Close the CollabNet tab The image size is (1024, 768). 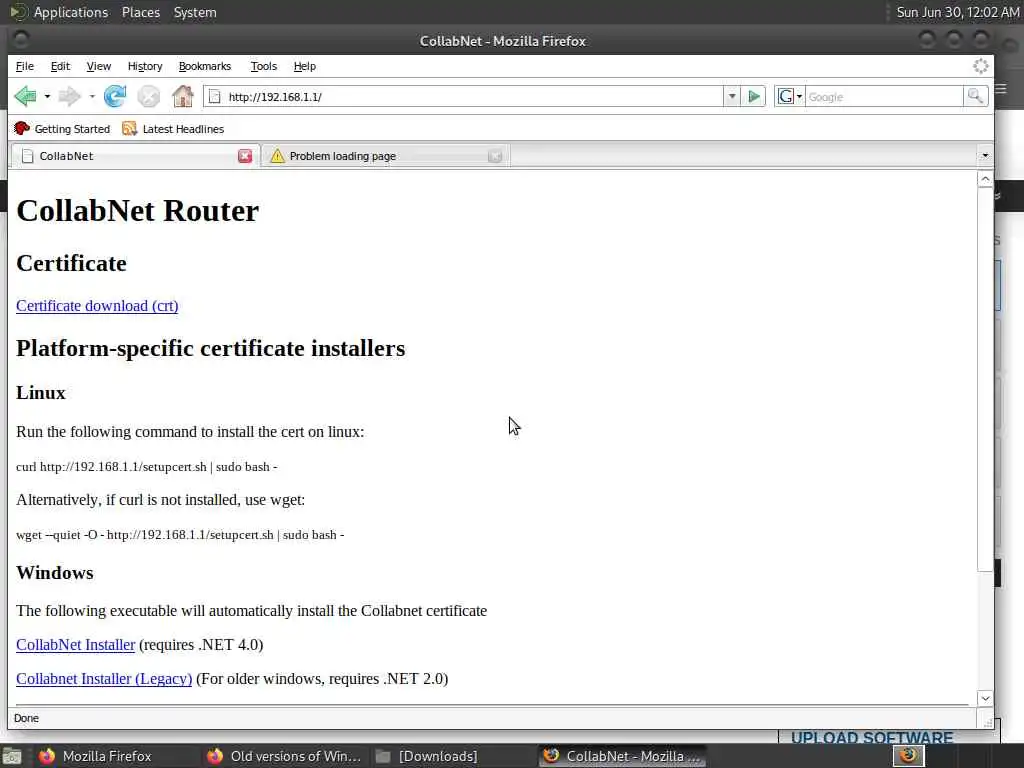245,156
